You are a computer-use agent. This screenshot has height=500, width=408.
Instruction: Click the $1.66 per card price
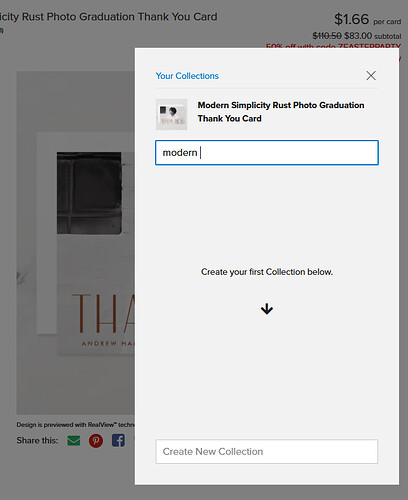point(367,19)
